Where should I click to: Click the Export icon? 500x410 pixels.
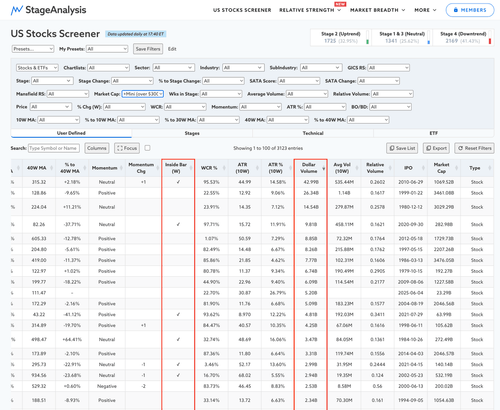429,148
